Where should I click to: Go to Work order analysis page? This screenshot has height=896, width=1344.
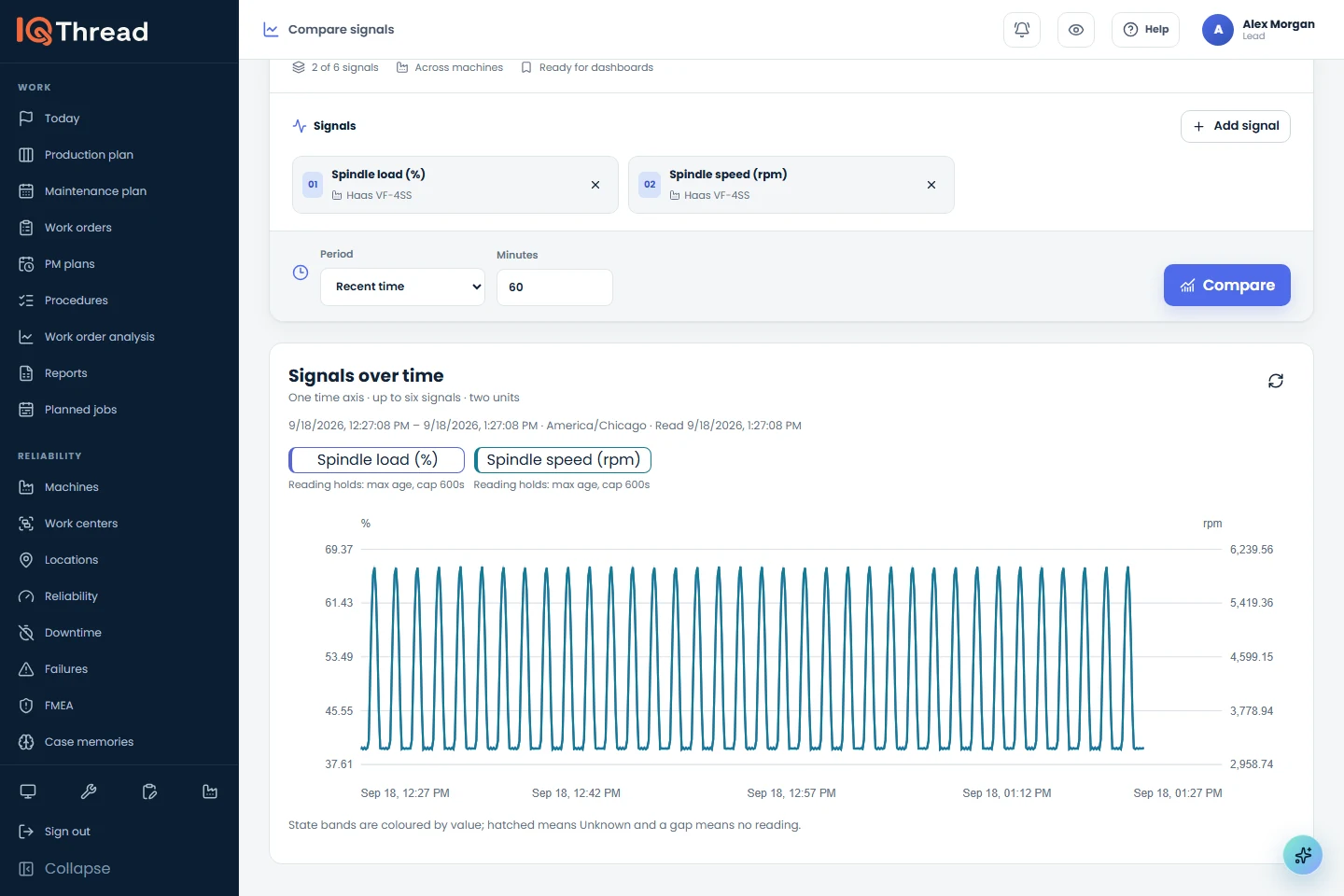100,337
